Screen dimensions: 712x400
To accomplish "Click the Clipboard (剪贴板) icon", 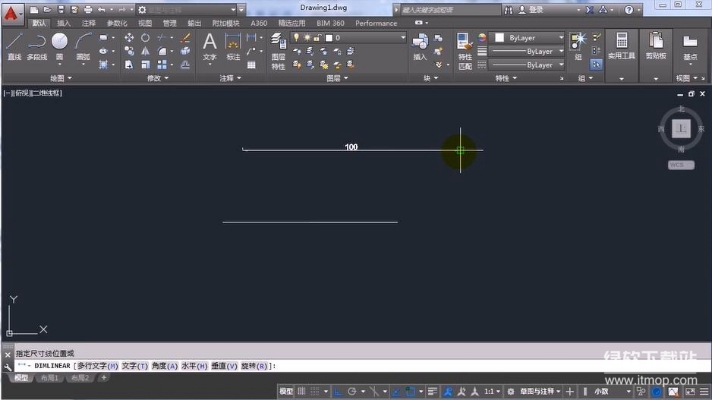I will coord(656,45).
